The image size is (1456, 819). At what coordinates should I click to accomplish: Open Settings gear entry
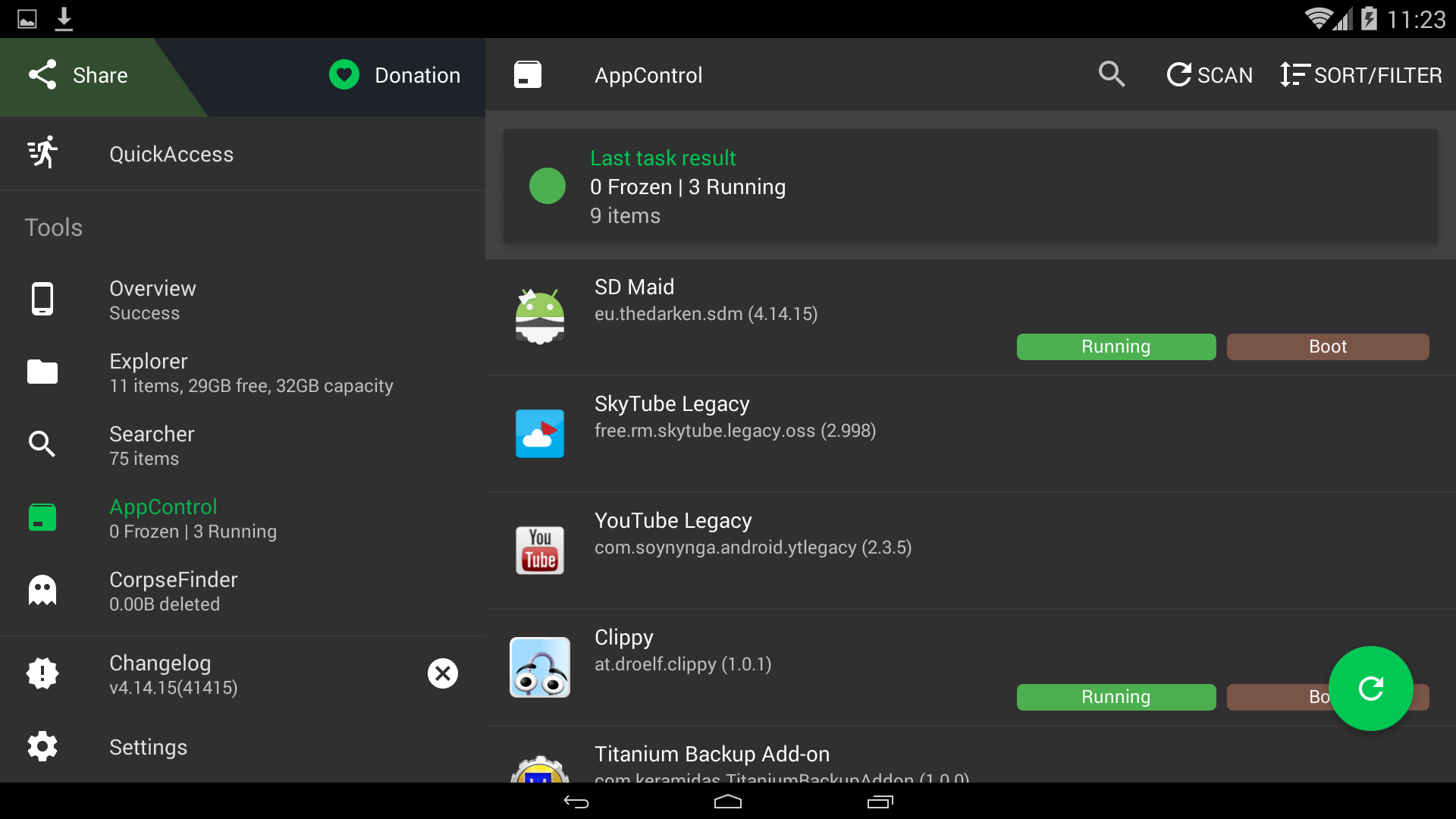coord(148,747)
